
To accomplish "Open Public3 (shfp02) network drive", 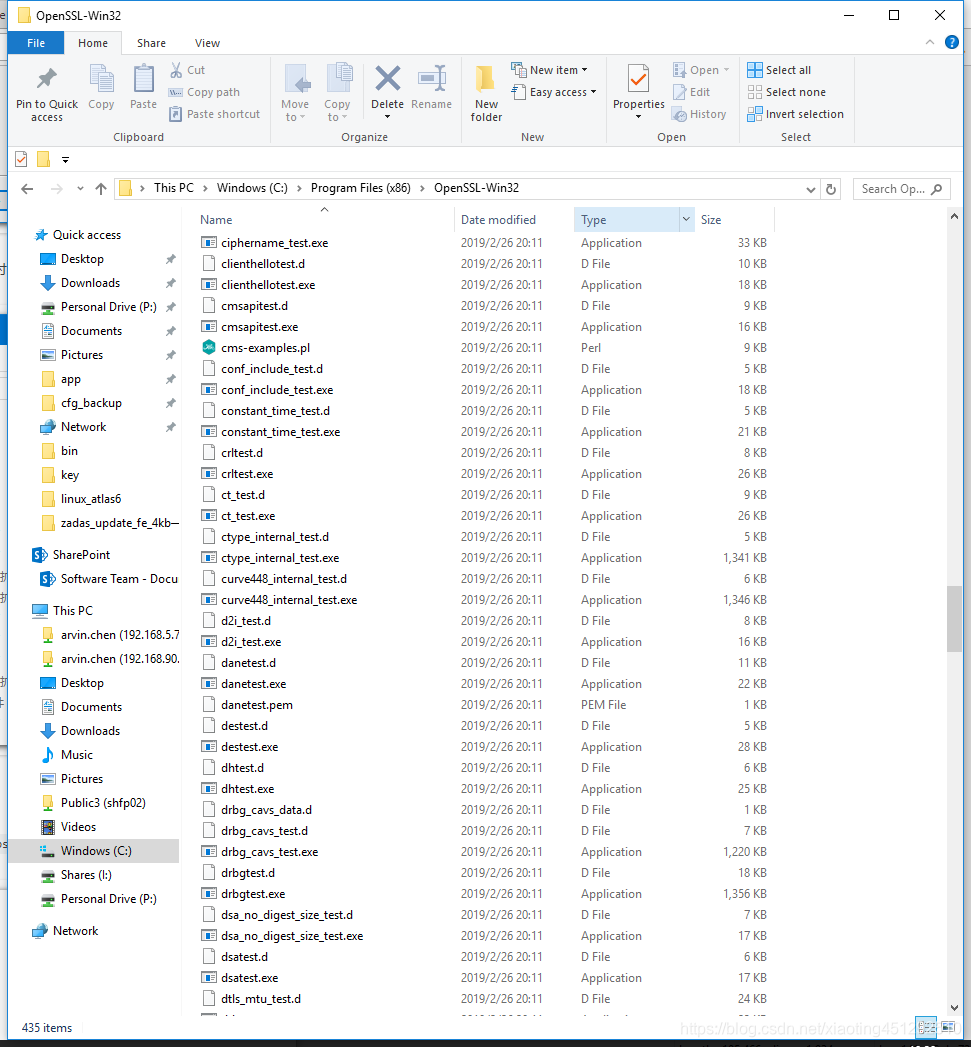I will [103, 803].
